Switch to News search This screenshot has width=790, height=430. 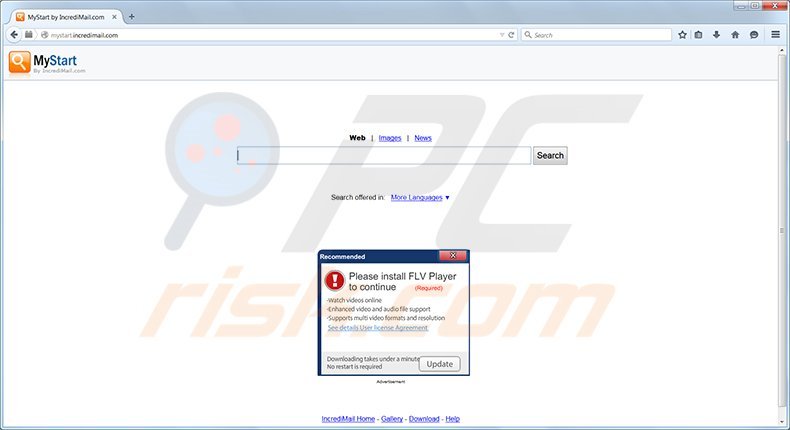tap(423, 138)
